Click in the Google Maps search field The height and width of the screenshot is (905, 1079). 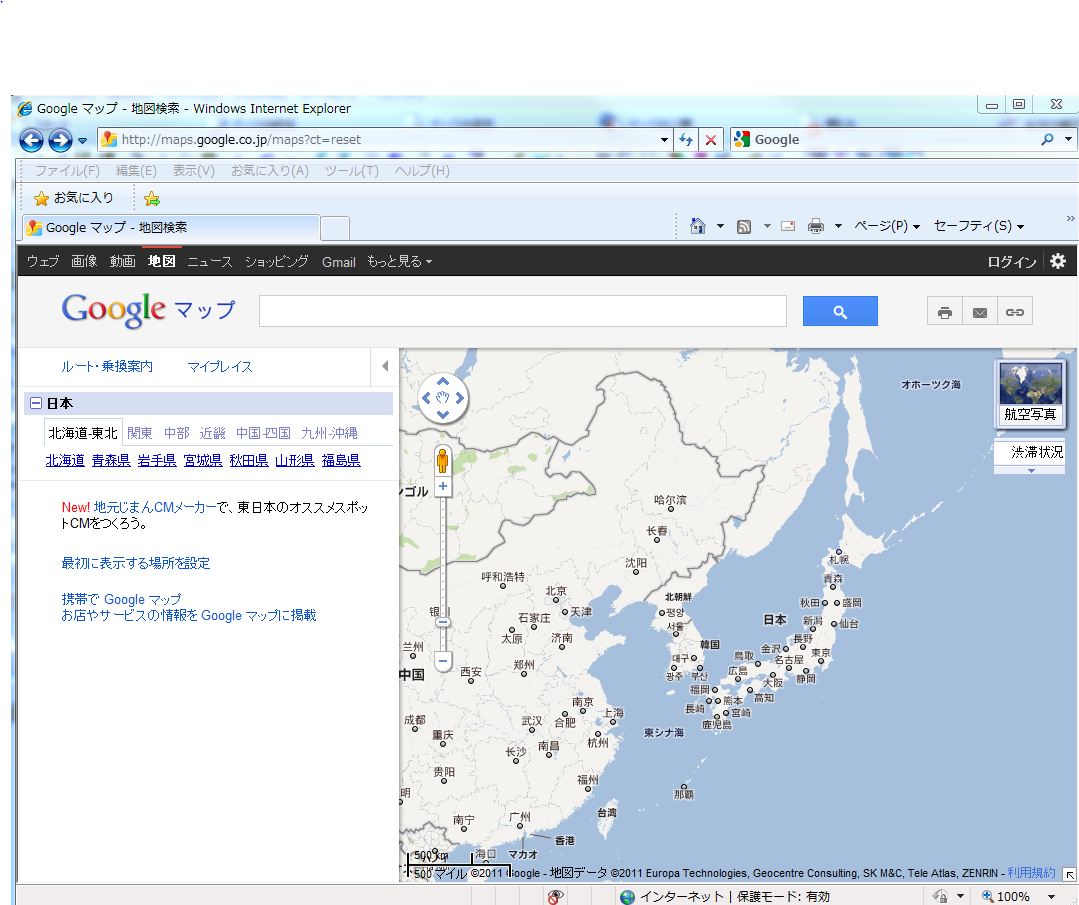click(x=523, y=311)
